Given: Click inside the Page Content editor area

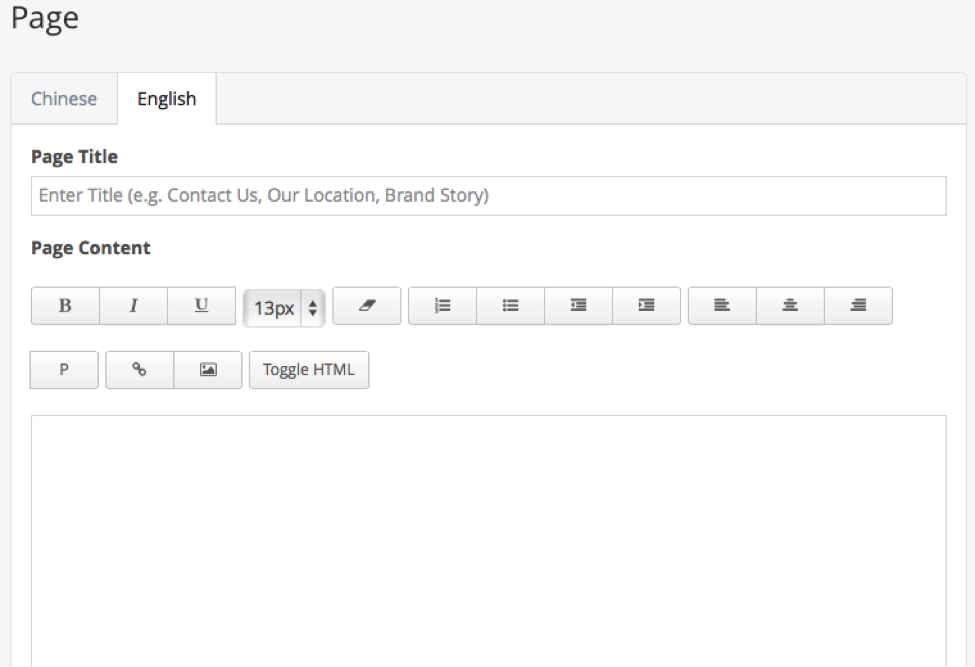Looking at the screenshot, I should [489, 541].
